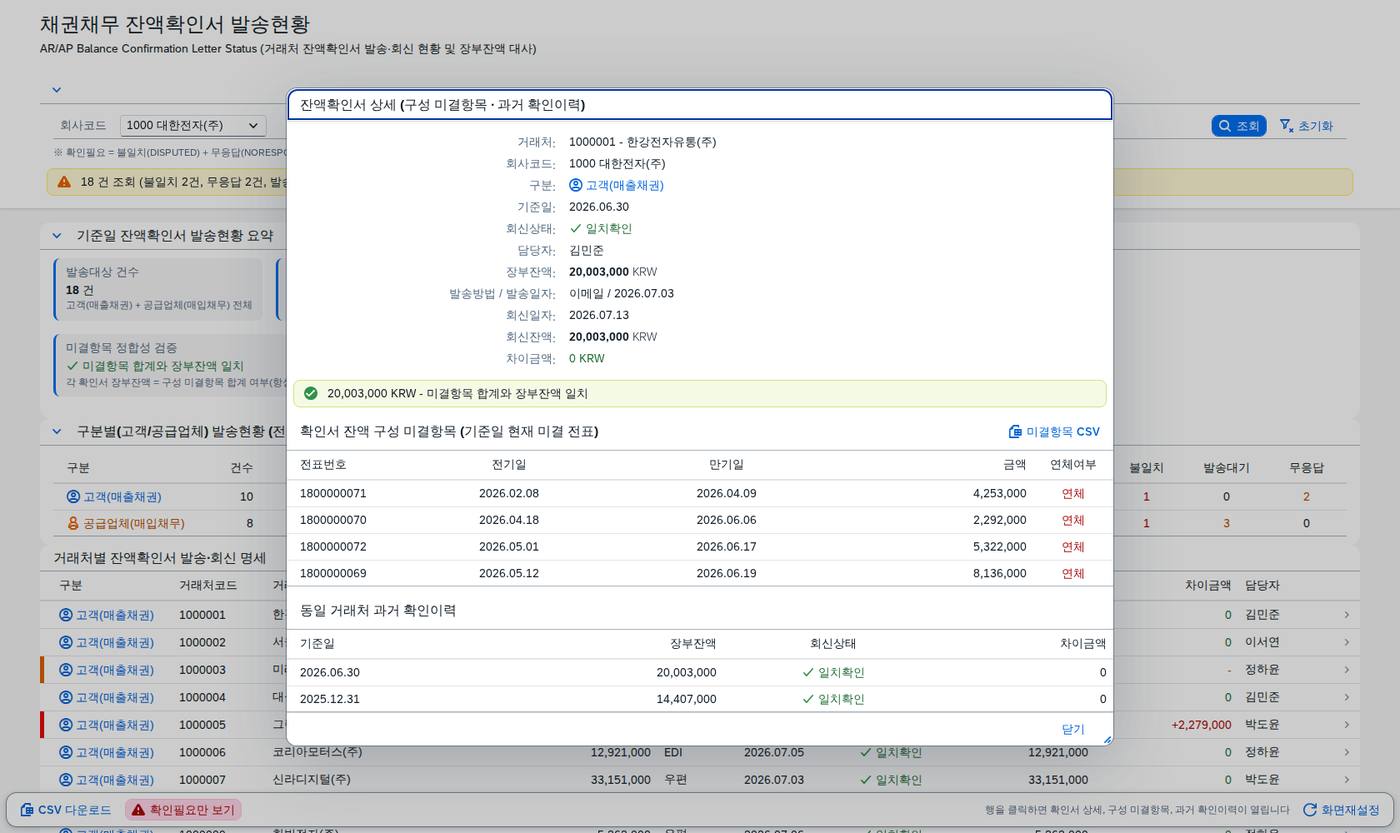Click 고객(매출채권) link in row 1000006
This screenshot has height=833, width=1400.
(106, 752)
